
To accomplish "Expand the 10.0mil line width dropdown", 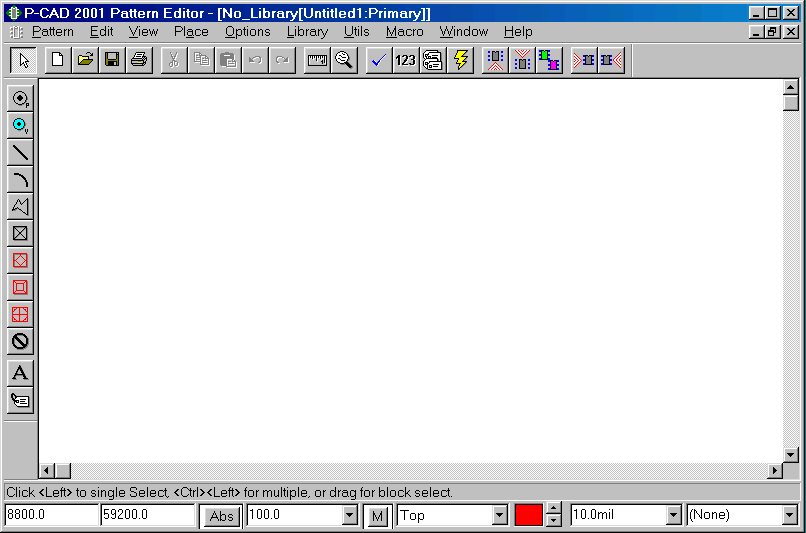I will coord(673,514).
